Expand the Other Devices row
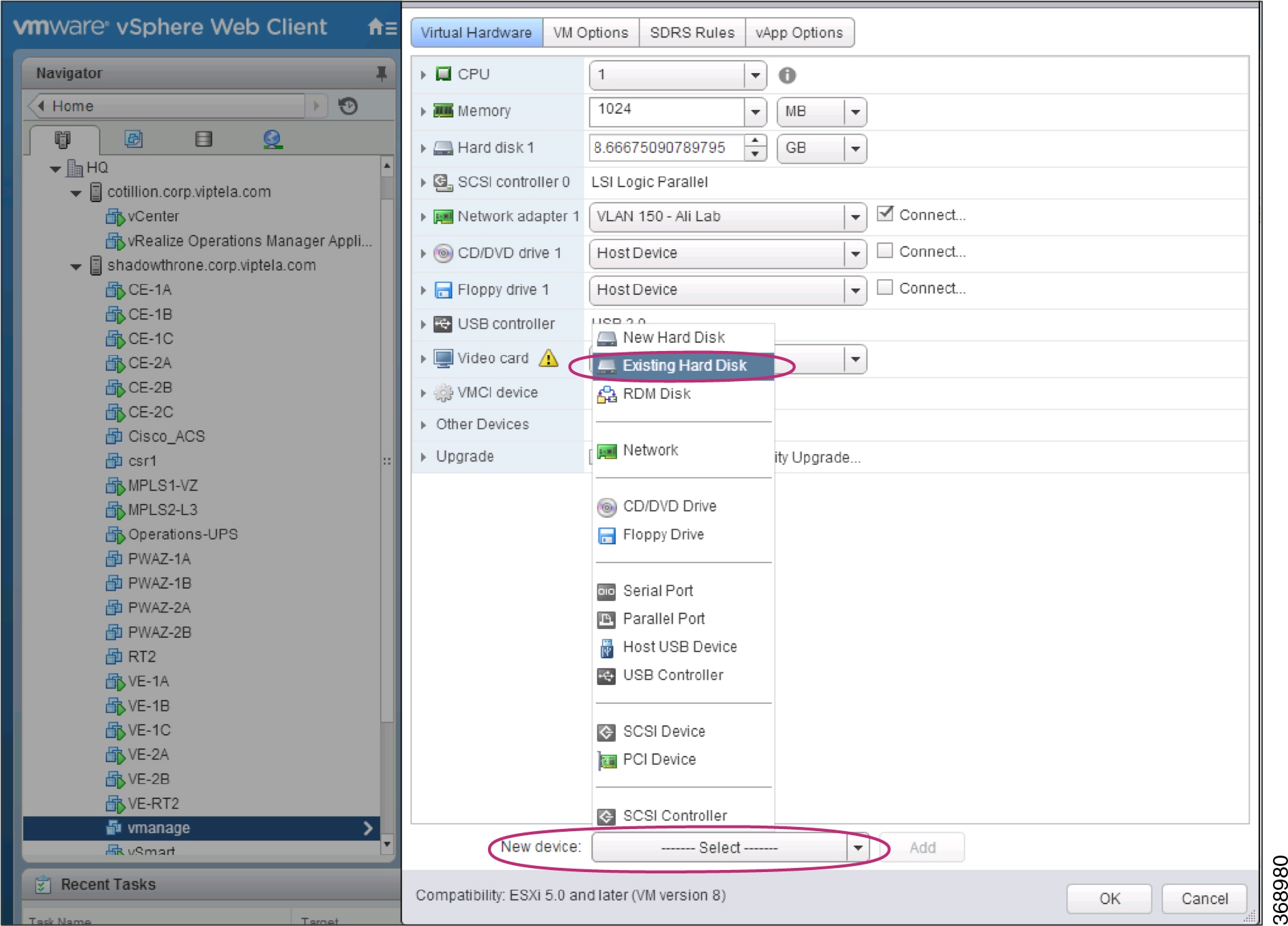Screen dimensions: 1288x926 pyautogui.click(x=423, y=425)
